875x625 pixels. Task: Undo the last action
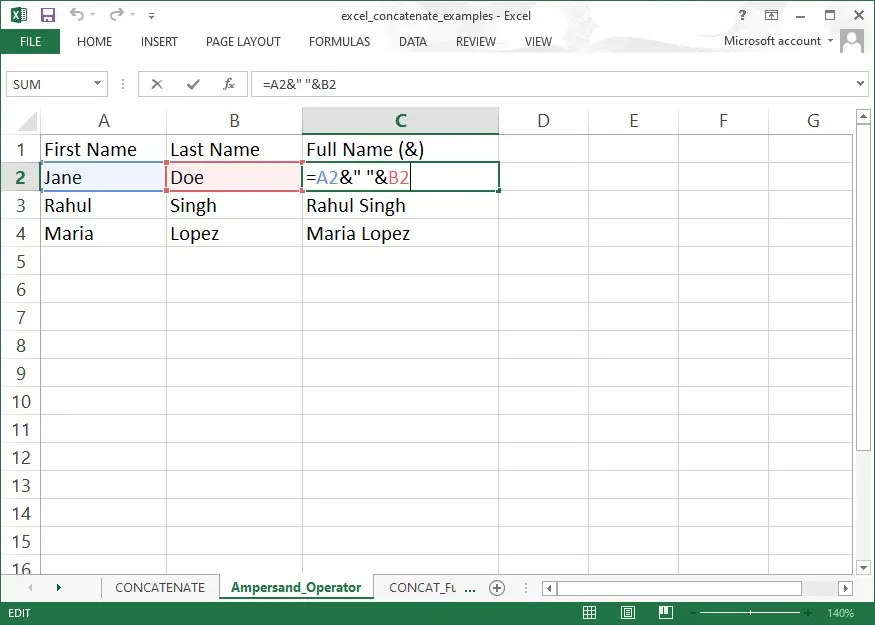pos(77,15)
